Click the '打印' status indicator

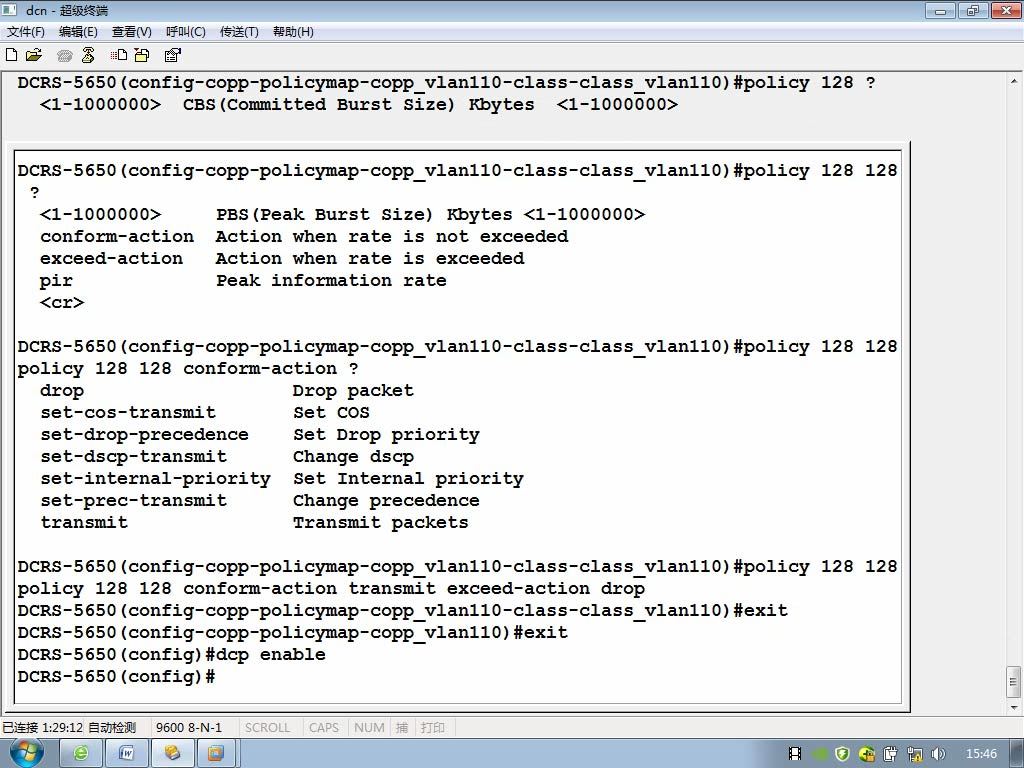[x=432, y=728]
